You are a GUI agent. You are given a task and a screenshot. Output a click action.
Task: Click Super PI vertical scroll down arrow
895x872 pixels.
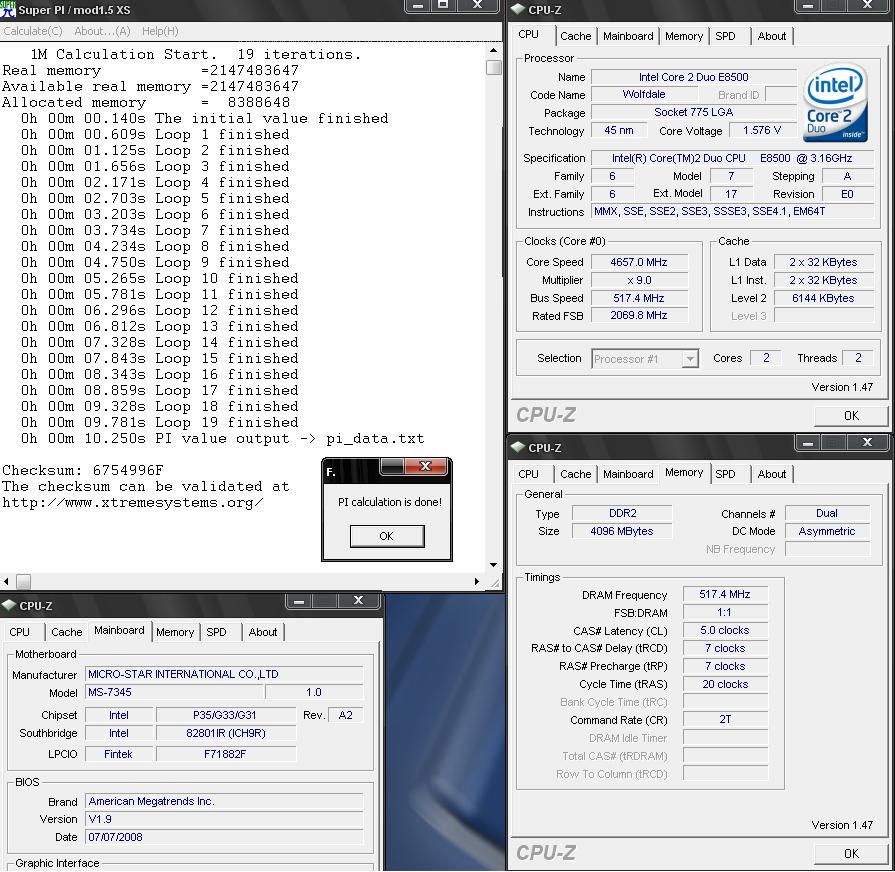click(494, 565)
